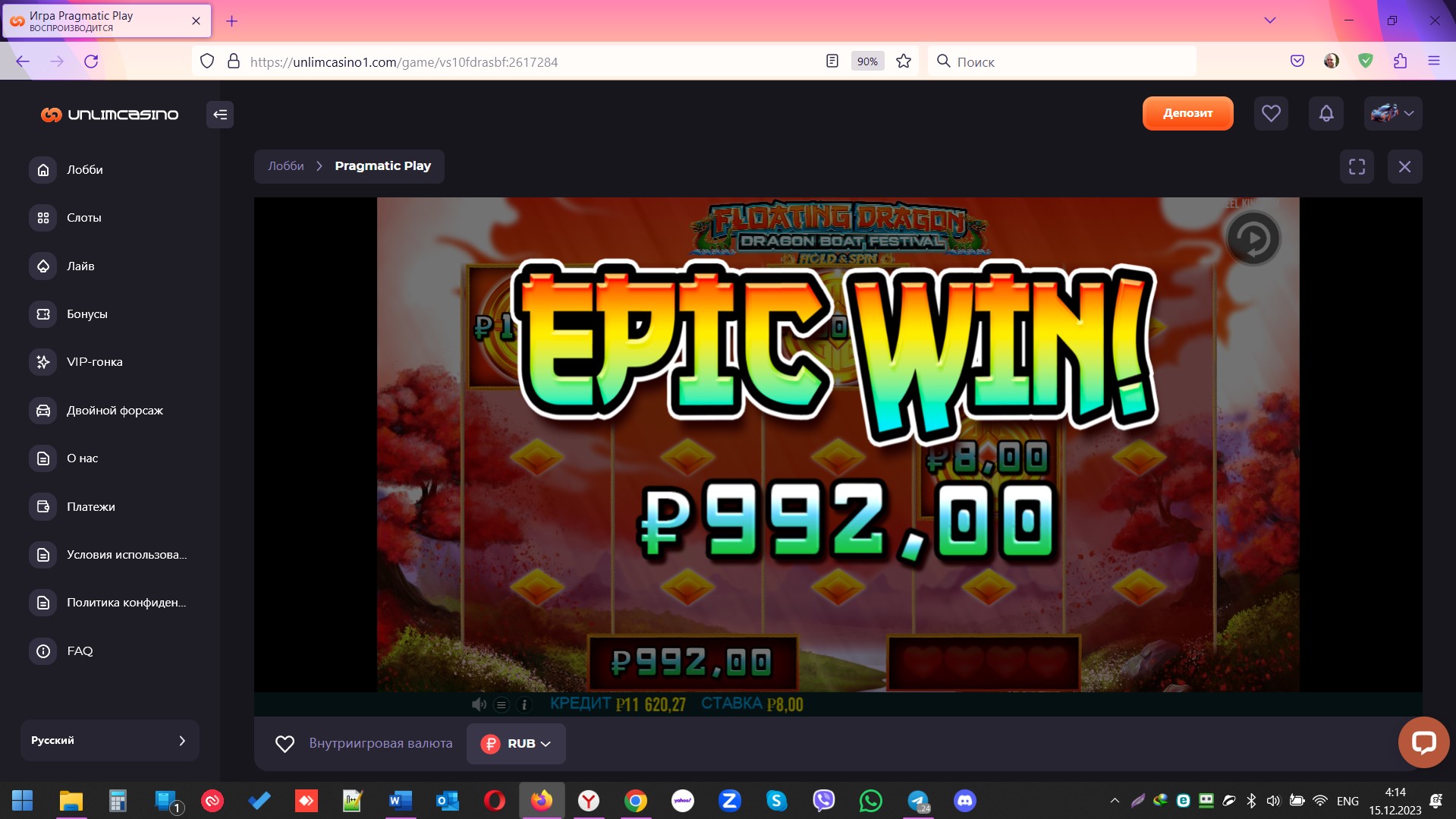The height and width of the screenshot is (819, 1456).
Task: Expand the RUB currency dropdown
Action: click(516, 744)
